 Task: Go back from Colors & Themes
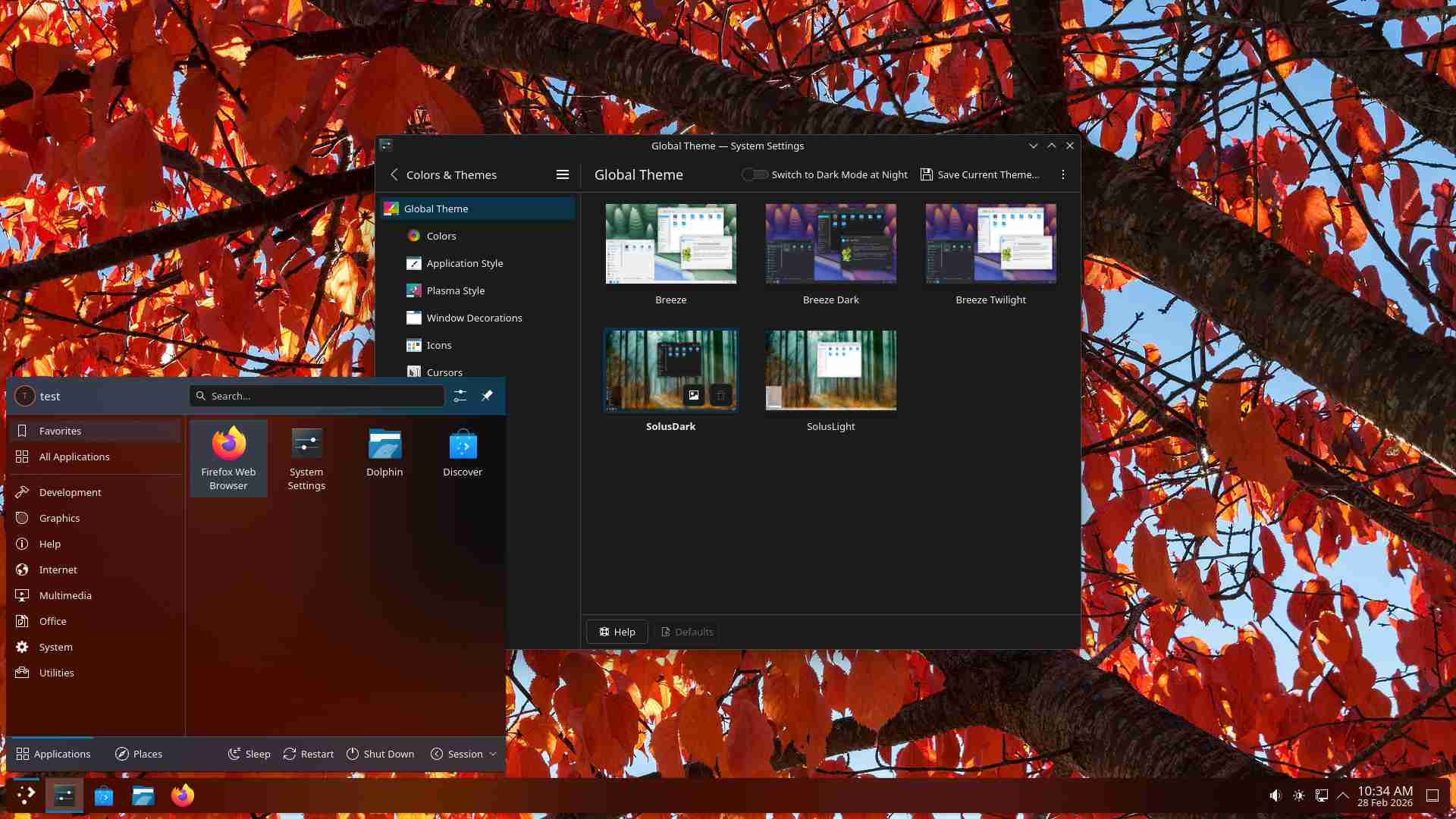[x=394, y=174]
